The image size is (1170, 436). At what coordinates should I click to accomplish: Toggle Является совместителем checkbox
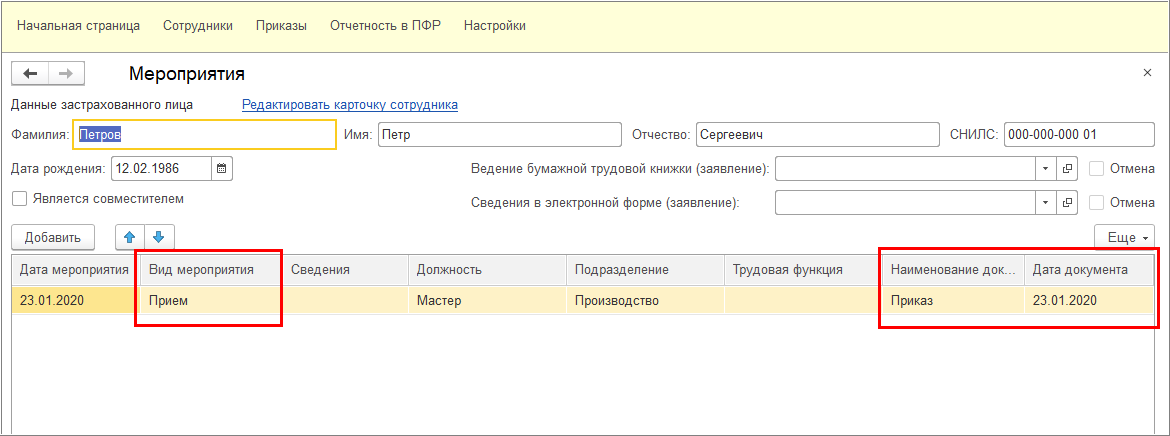point(19,199)
